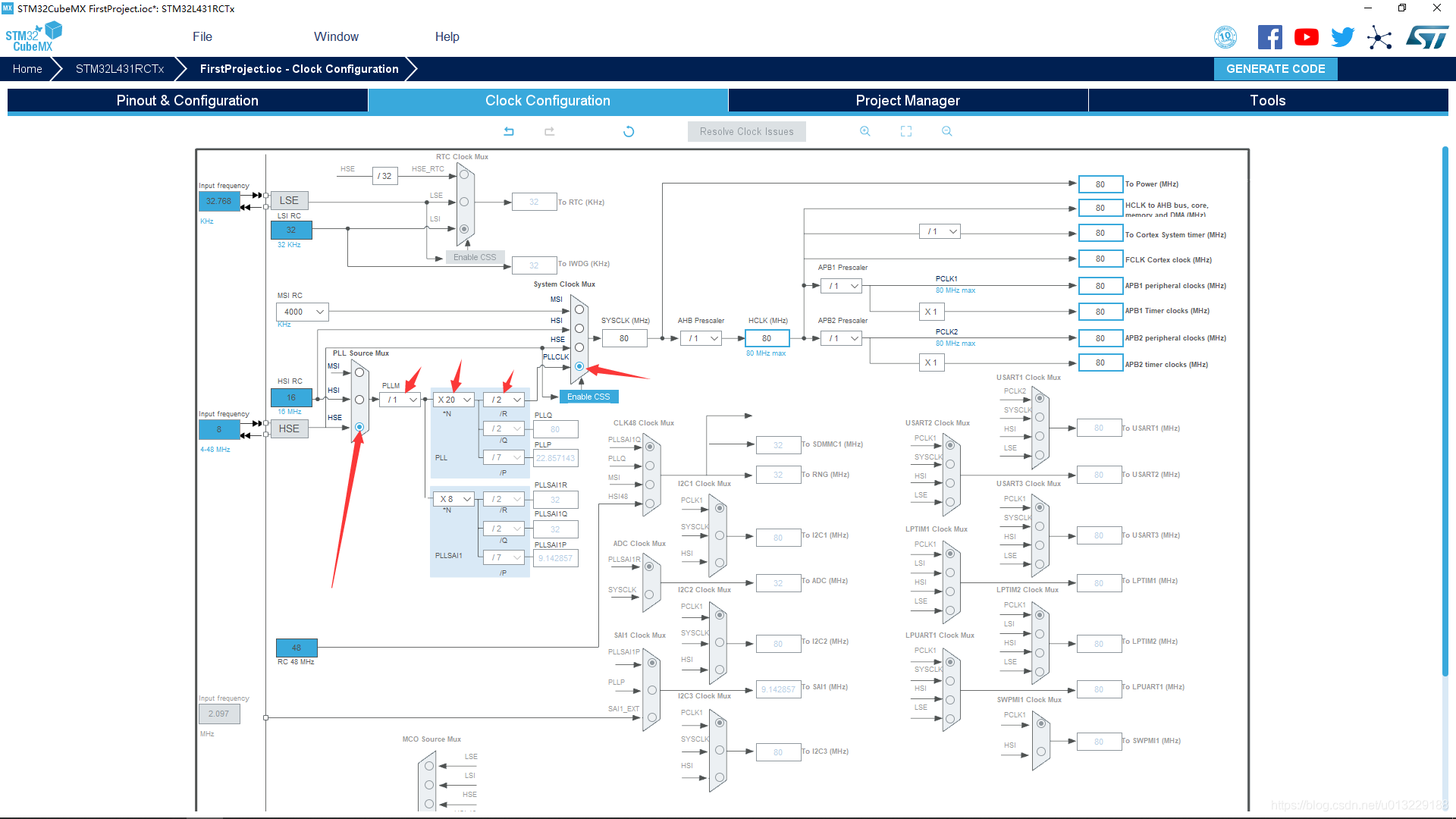Viewport: 1456px width, 819px height.
Task: Click Enable CSS near System Clock Mux
Action: click(588, 397)
